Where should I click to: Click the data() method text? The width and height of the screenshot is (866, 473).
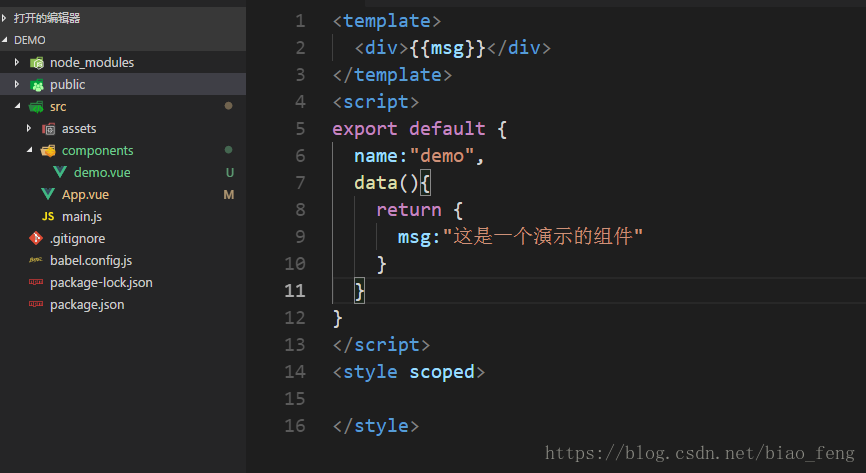click(x=387, y=183)
